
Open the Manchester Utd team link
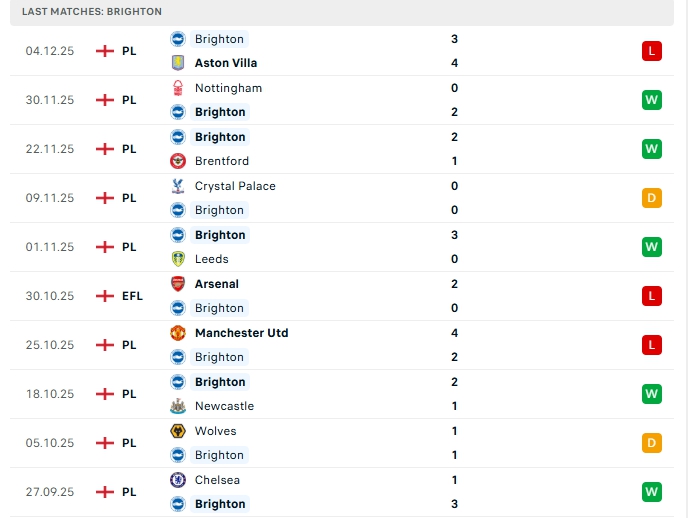click(241, 333)
